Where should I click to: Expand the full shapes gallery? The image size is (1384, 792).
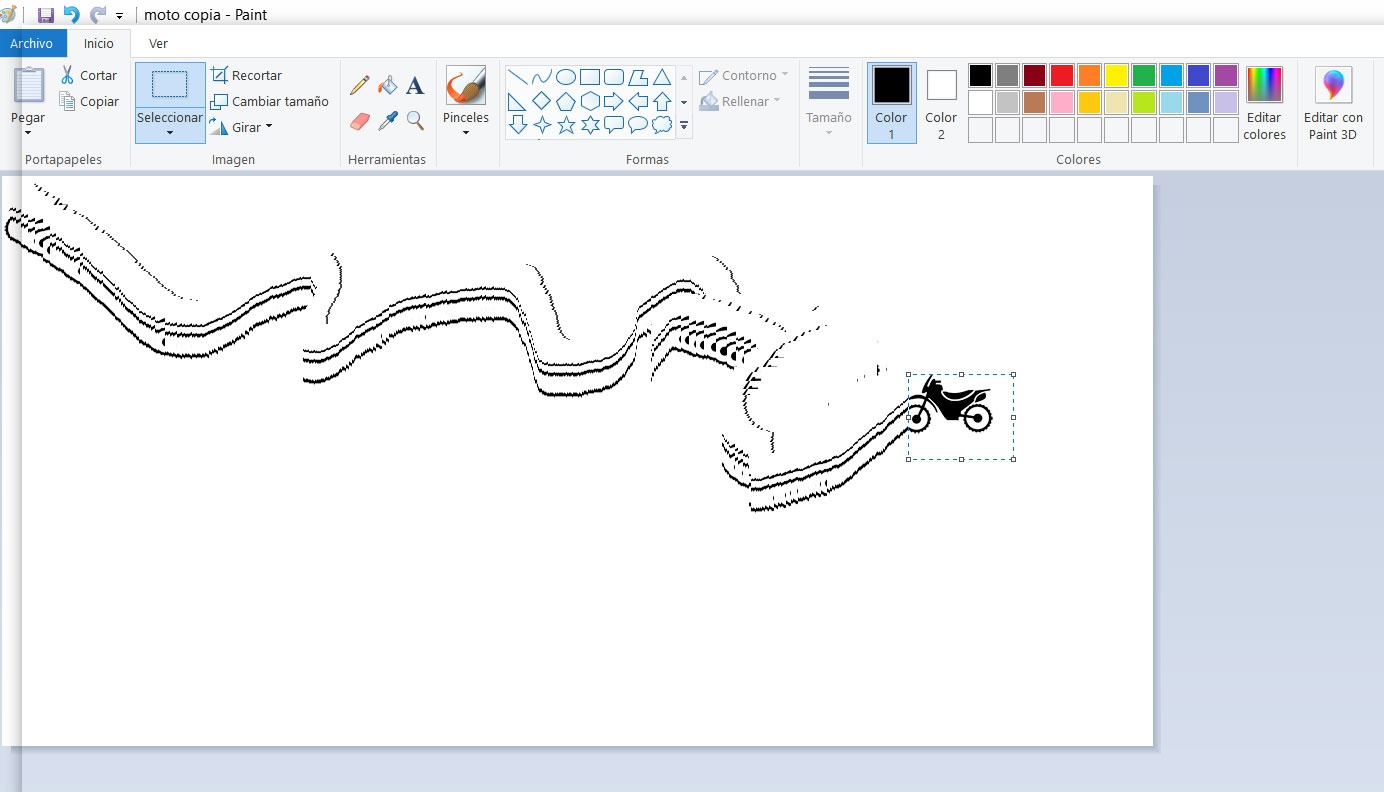pos(684,126)
